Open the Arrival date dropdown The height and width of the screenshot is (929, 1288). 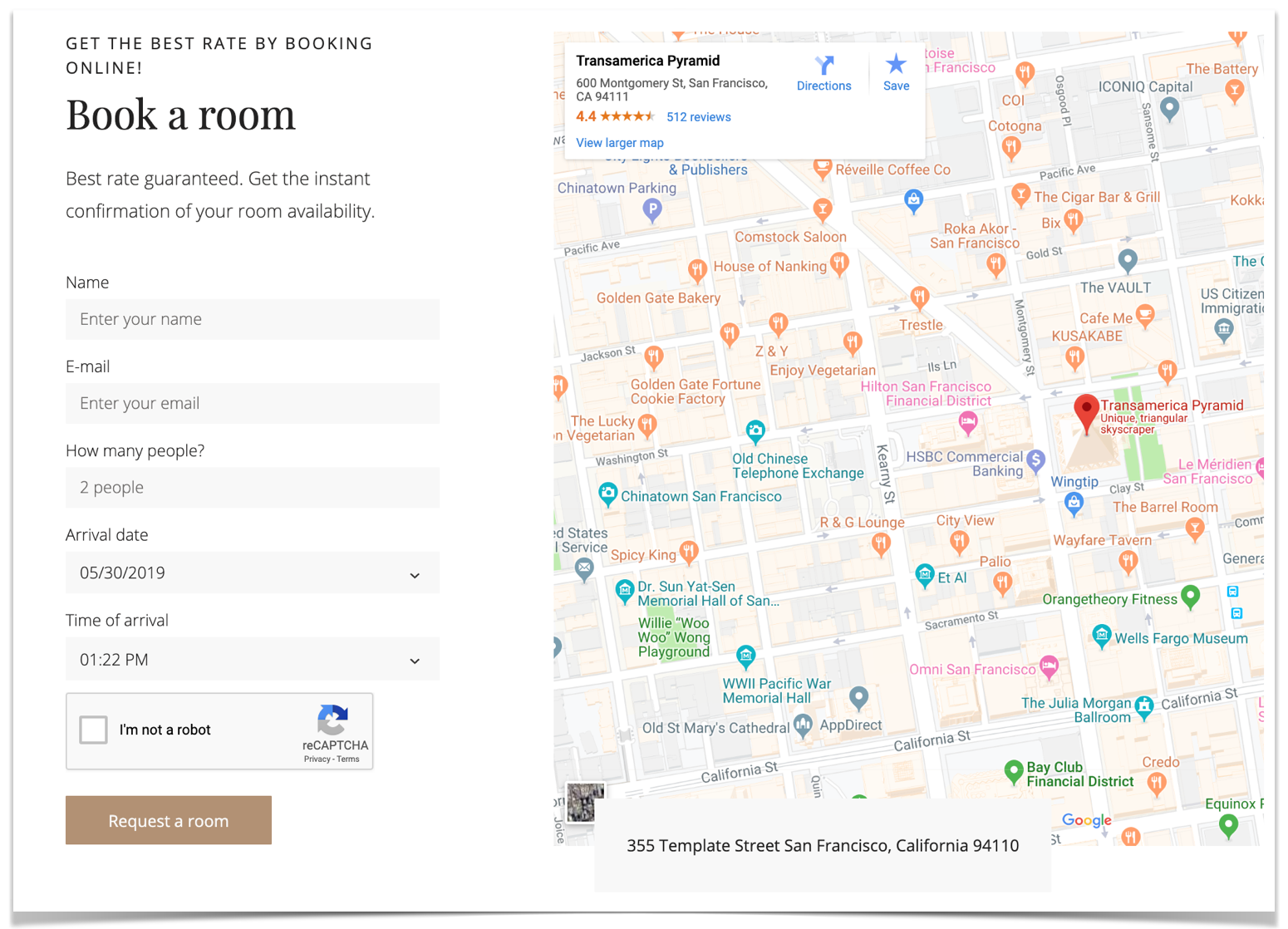pos(253,573)
